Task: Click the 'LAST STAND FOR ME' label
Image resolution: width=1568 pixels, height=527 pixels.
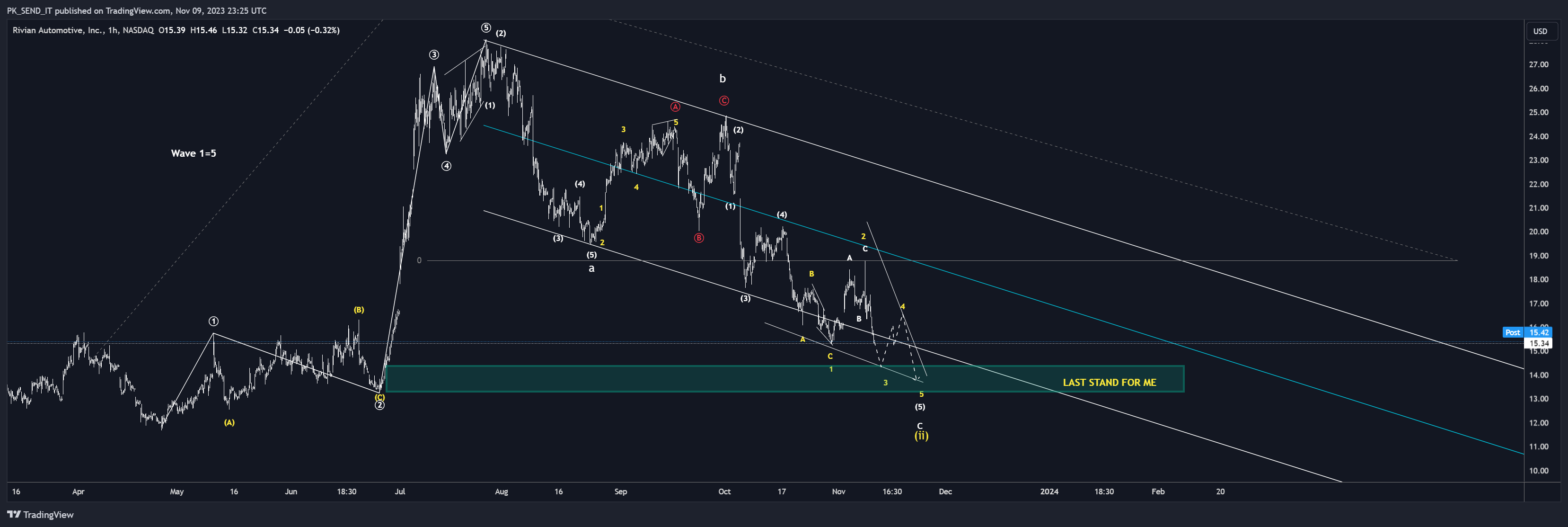Action: point(1109,383)
